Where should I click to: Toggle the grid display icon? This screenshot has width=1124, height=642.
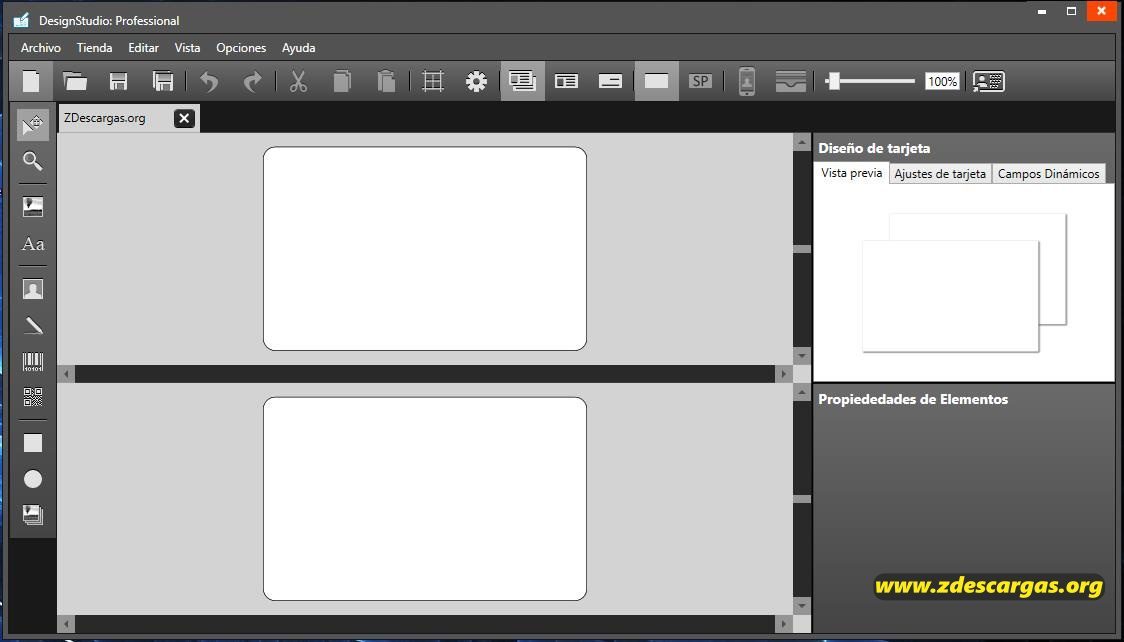point(432,81)
